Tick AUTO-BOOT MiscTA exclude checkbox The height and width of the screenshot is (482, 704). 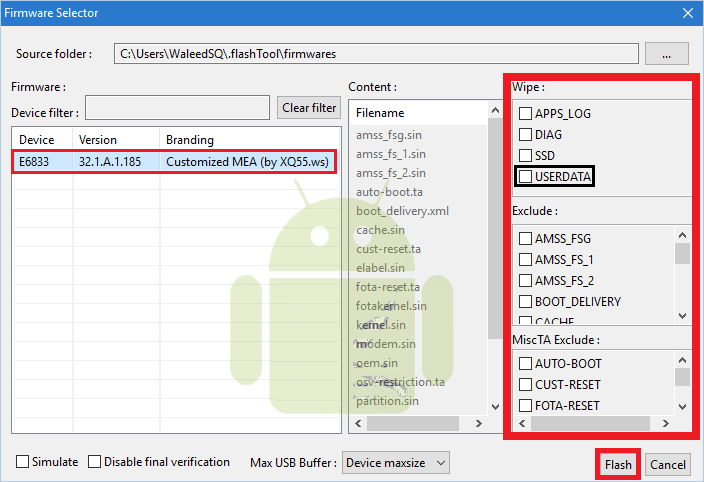(525, 364)
